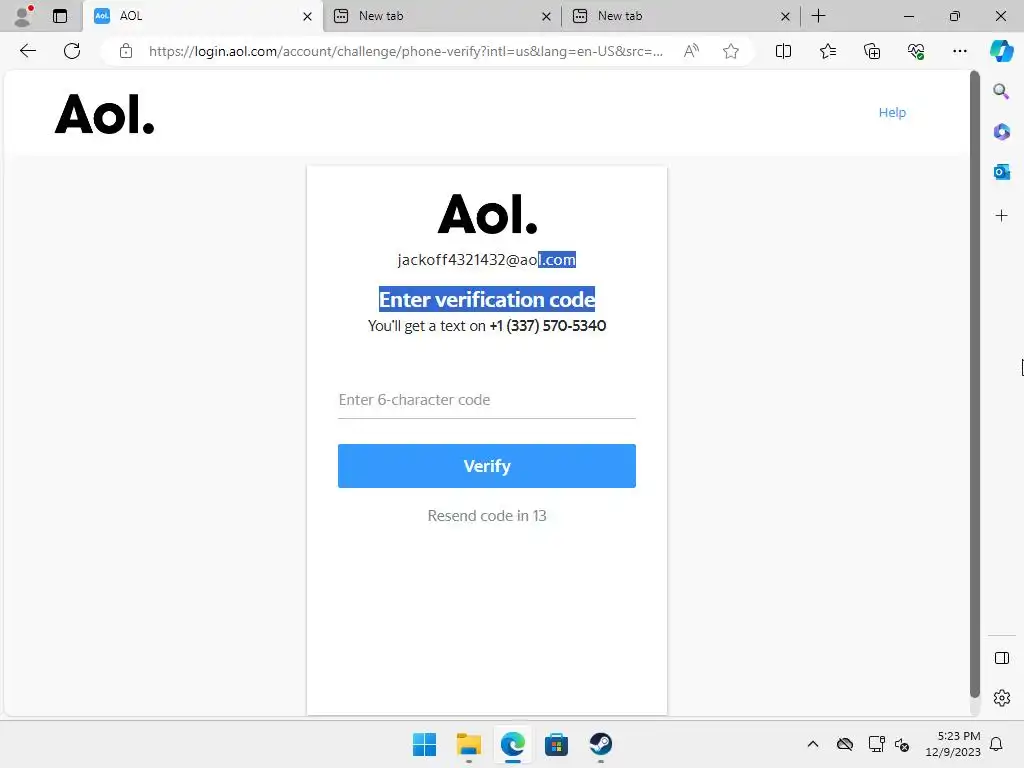Open notifications bell icon
Screen dimensions: 1024x768
pyautogui.click(x=996, y=744)
